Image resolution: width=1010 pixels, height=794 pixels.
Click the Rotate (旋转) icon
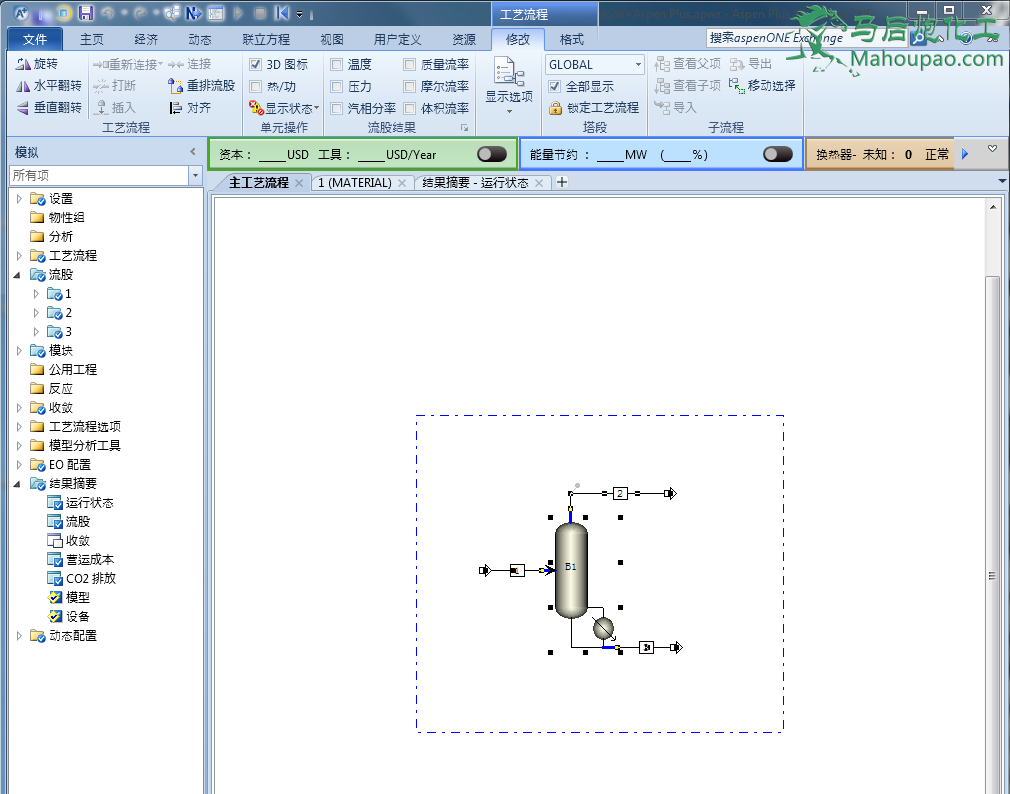click(x=24, y=64)
